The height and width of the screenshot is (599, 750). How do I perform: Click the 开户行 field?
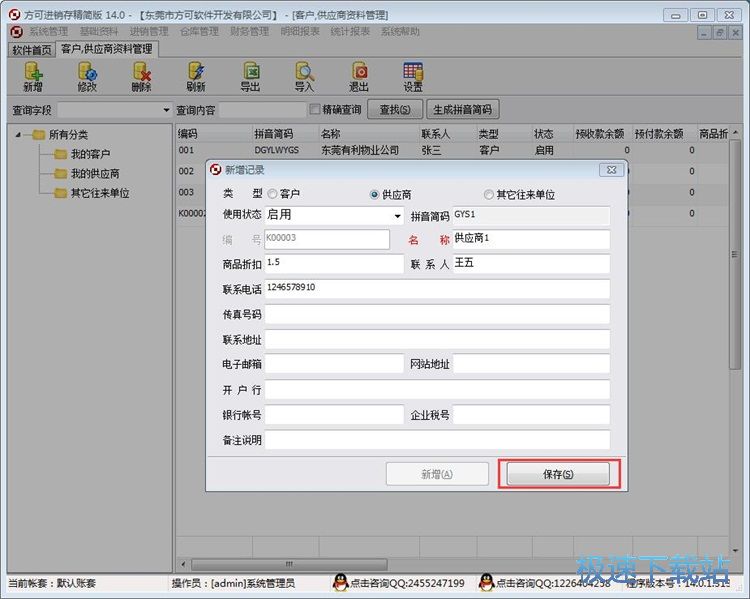(x=437, y=389)
